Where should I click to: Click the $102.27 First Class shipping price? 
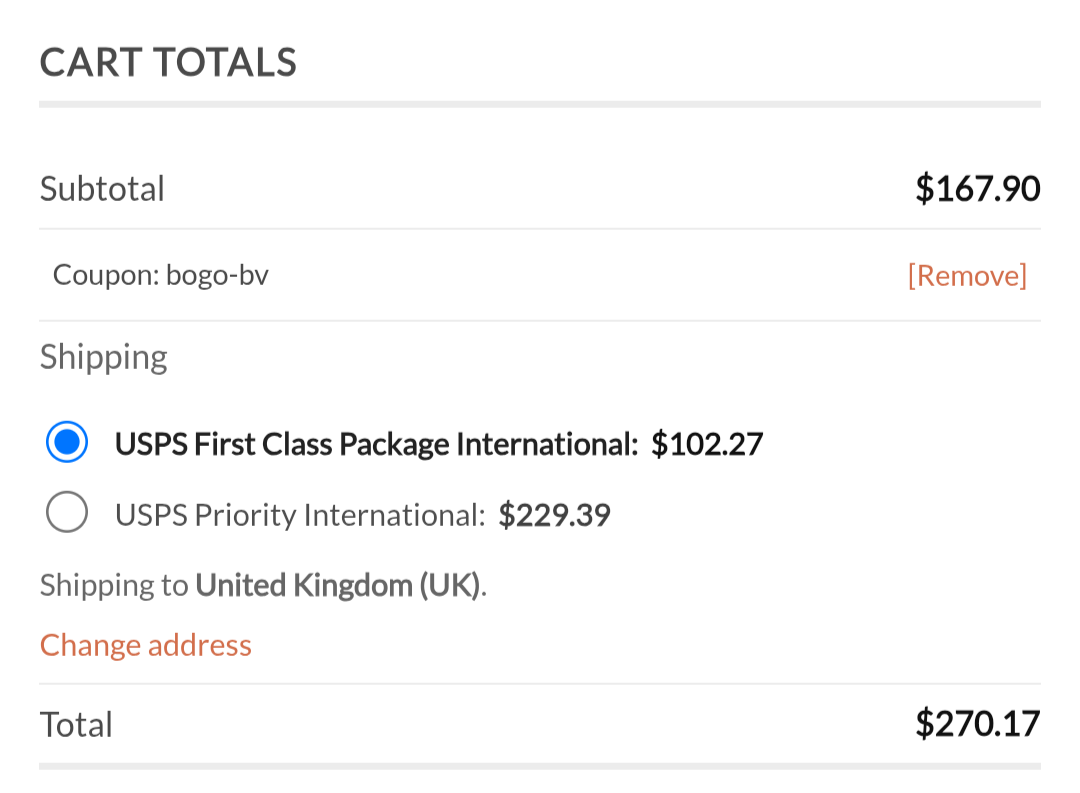[x=707, y=443]
